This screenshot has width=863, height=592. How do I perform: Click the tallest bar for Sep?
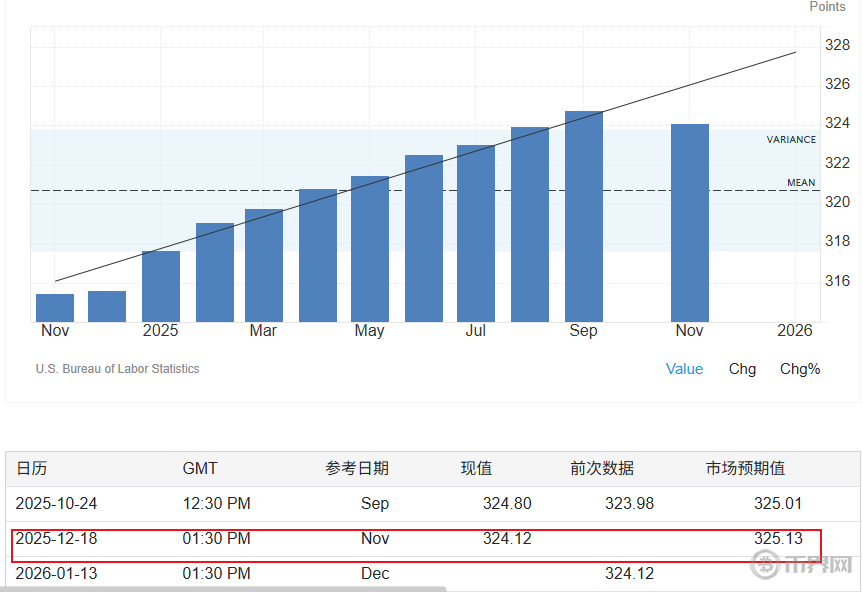583,216
